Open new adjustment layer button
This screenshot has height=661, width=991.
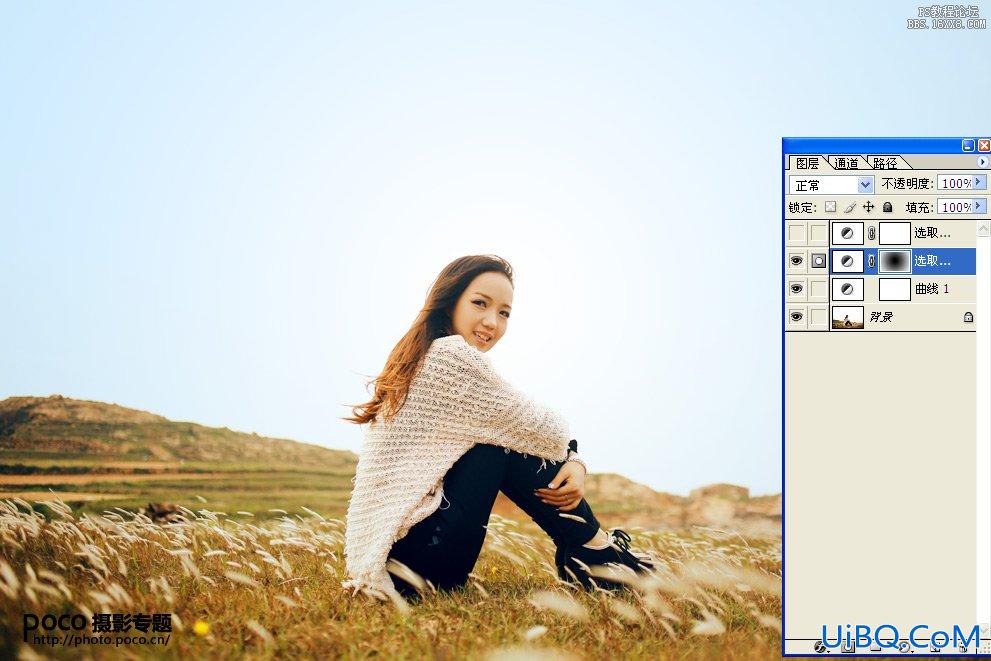click(905, 647)
